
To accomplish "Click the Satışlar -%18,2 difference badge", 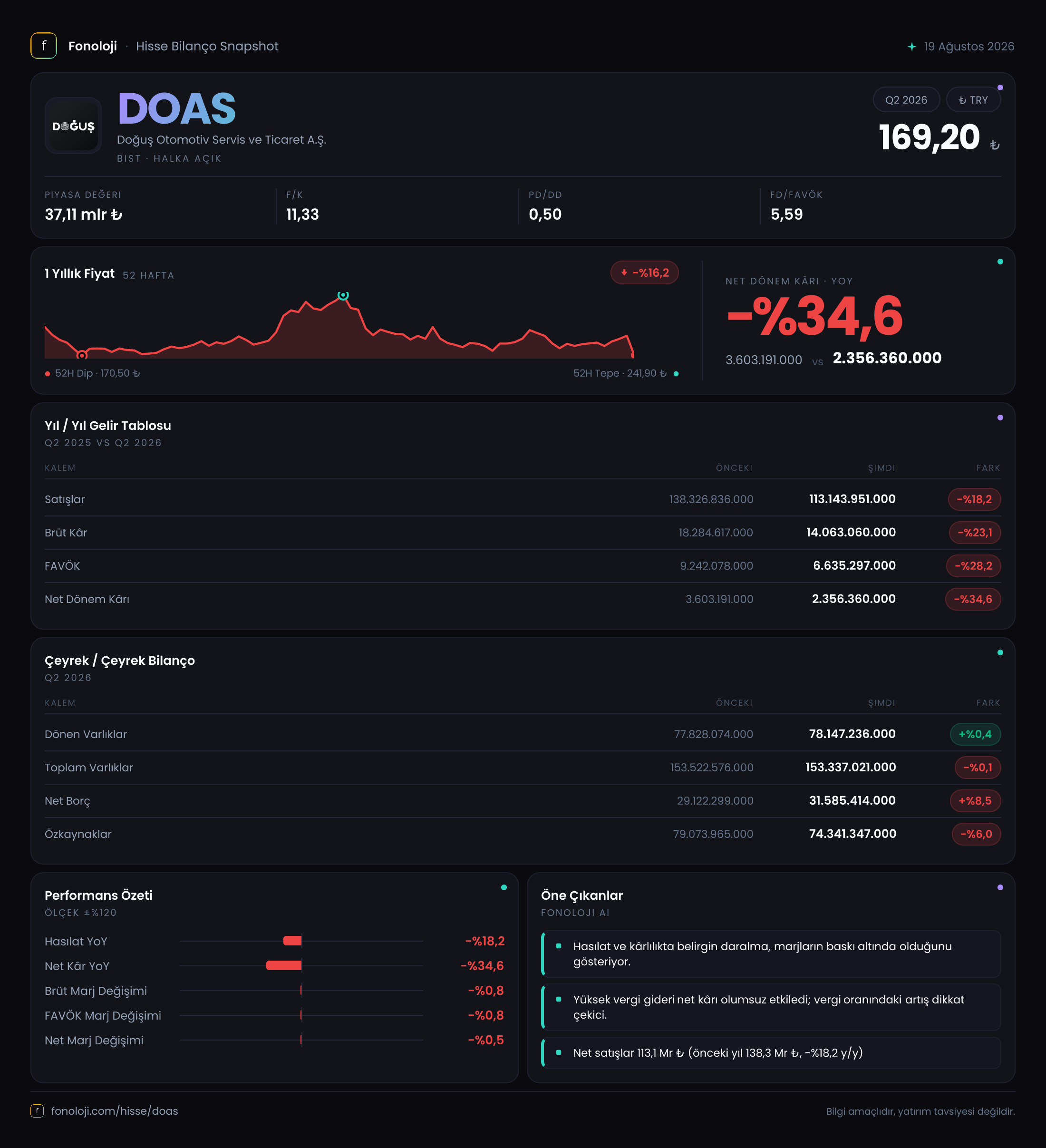I will pos(974,499).
